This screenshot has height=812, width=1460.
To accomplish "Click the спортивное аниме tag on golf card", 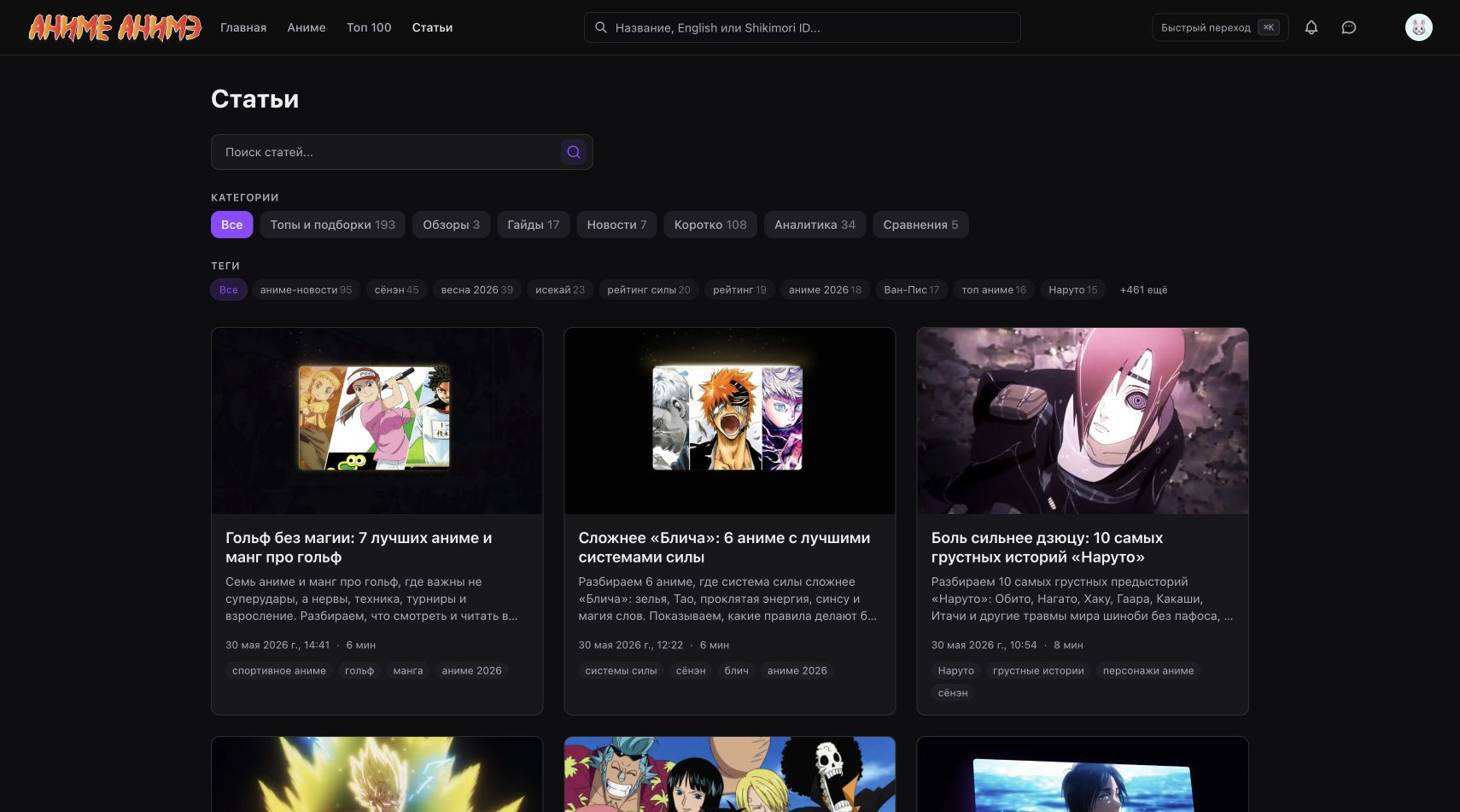I will (x=279, y=670).
